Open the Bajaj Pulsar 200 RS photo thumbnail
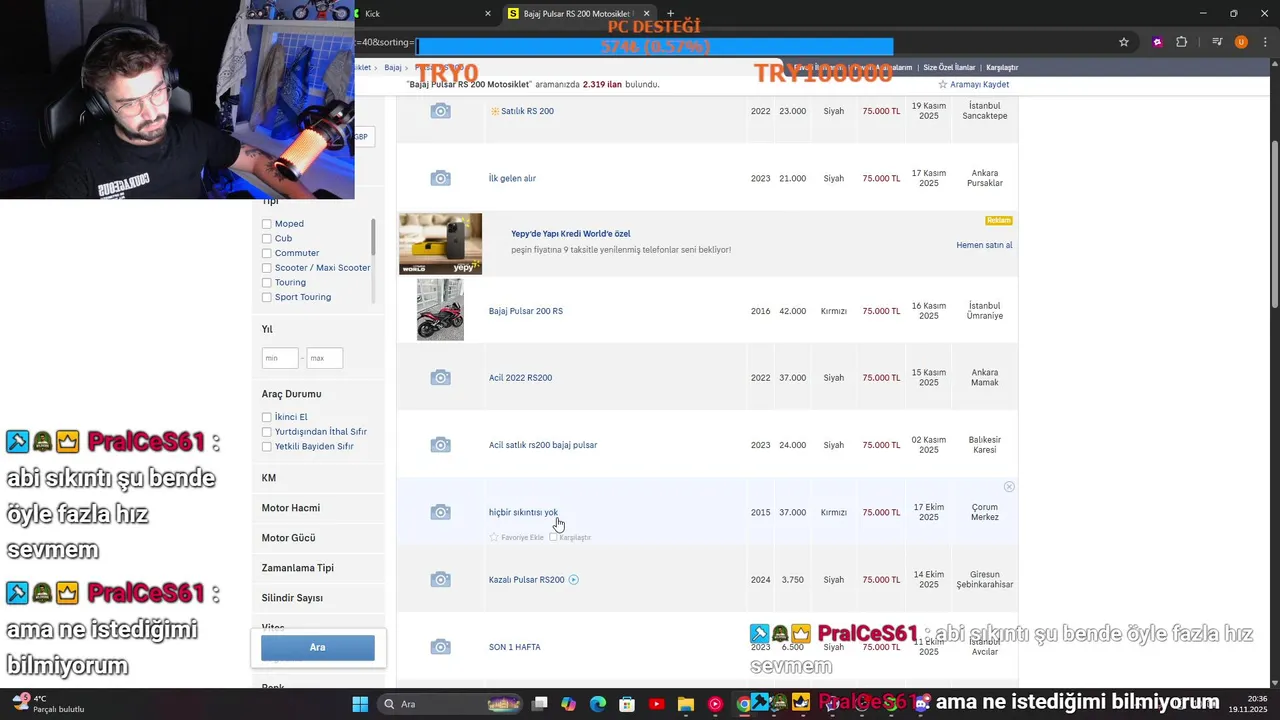 click(x=440, y=310)
